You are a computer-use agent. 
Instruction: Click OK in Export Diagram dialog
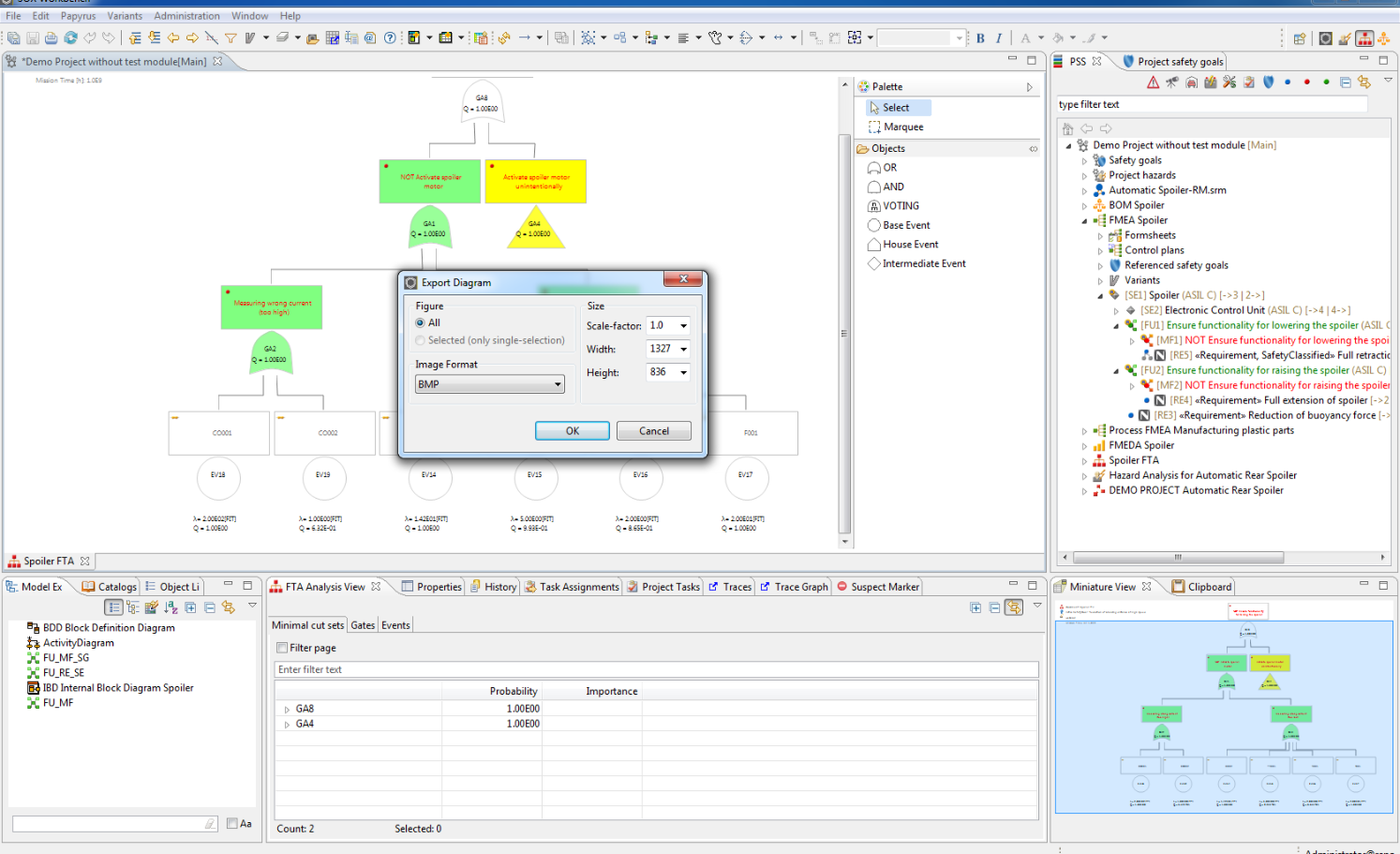click(572, 431)
